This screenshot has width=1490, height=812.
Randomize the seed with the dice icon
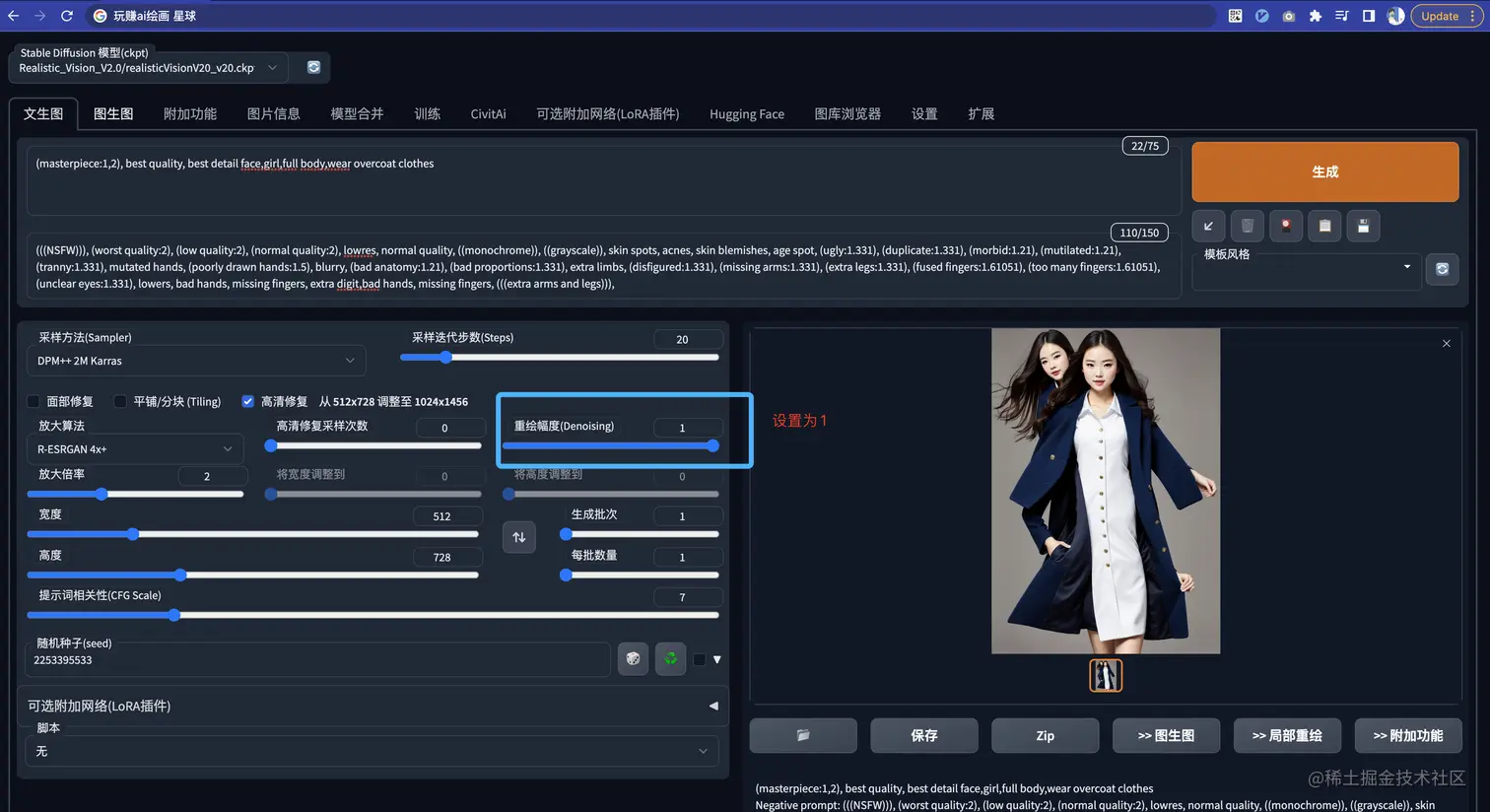coord(633,658)
